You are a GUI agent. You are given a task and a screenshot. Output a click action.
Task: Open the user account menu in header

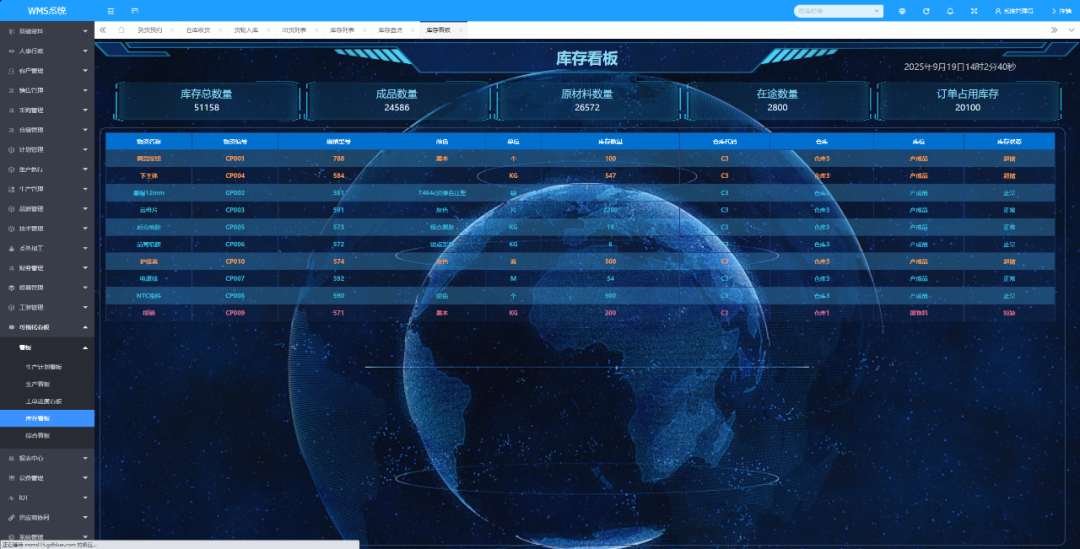pyautogui.click(x=1014, y=11)
